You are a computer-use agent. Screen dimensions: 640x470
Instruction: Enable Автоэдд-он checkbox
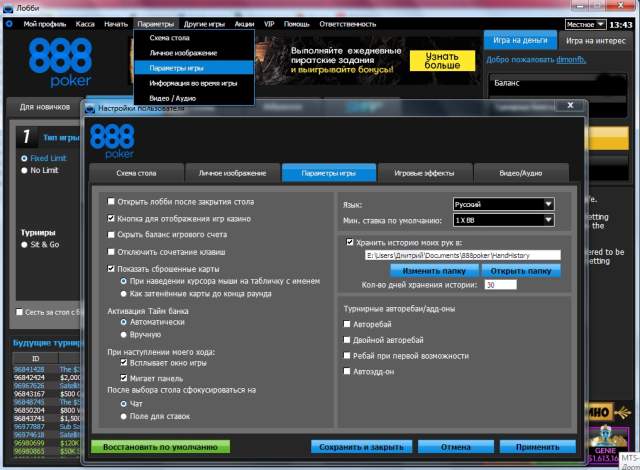(x=347, y=371)
